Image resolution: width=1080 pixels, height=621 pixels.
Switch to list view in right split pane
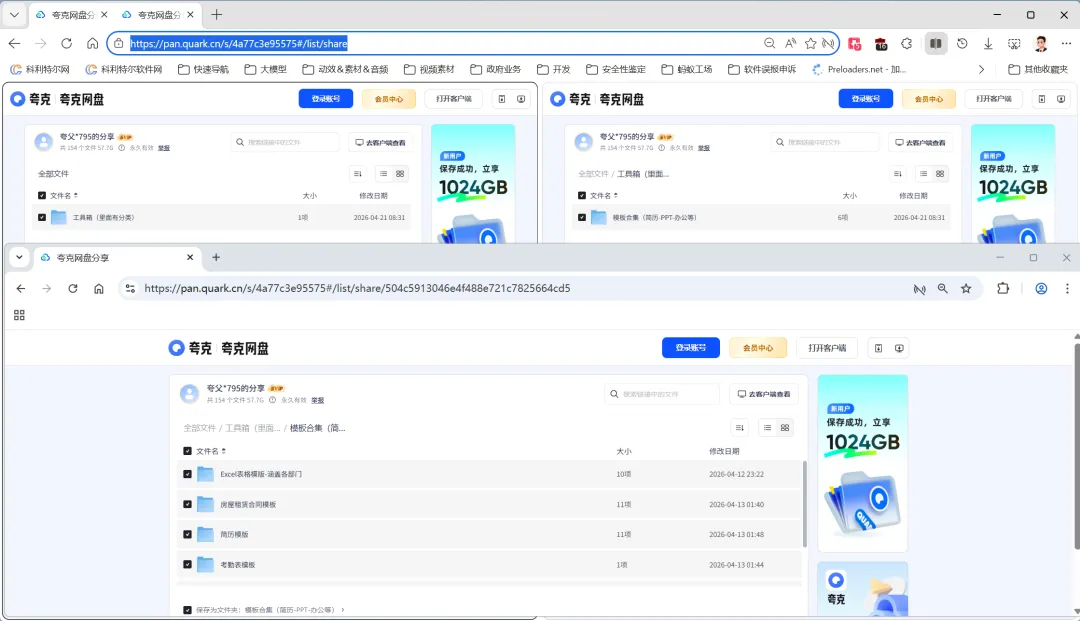tap(924, 173)
